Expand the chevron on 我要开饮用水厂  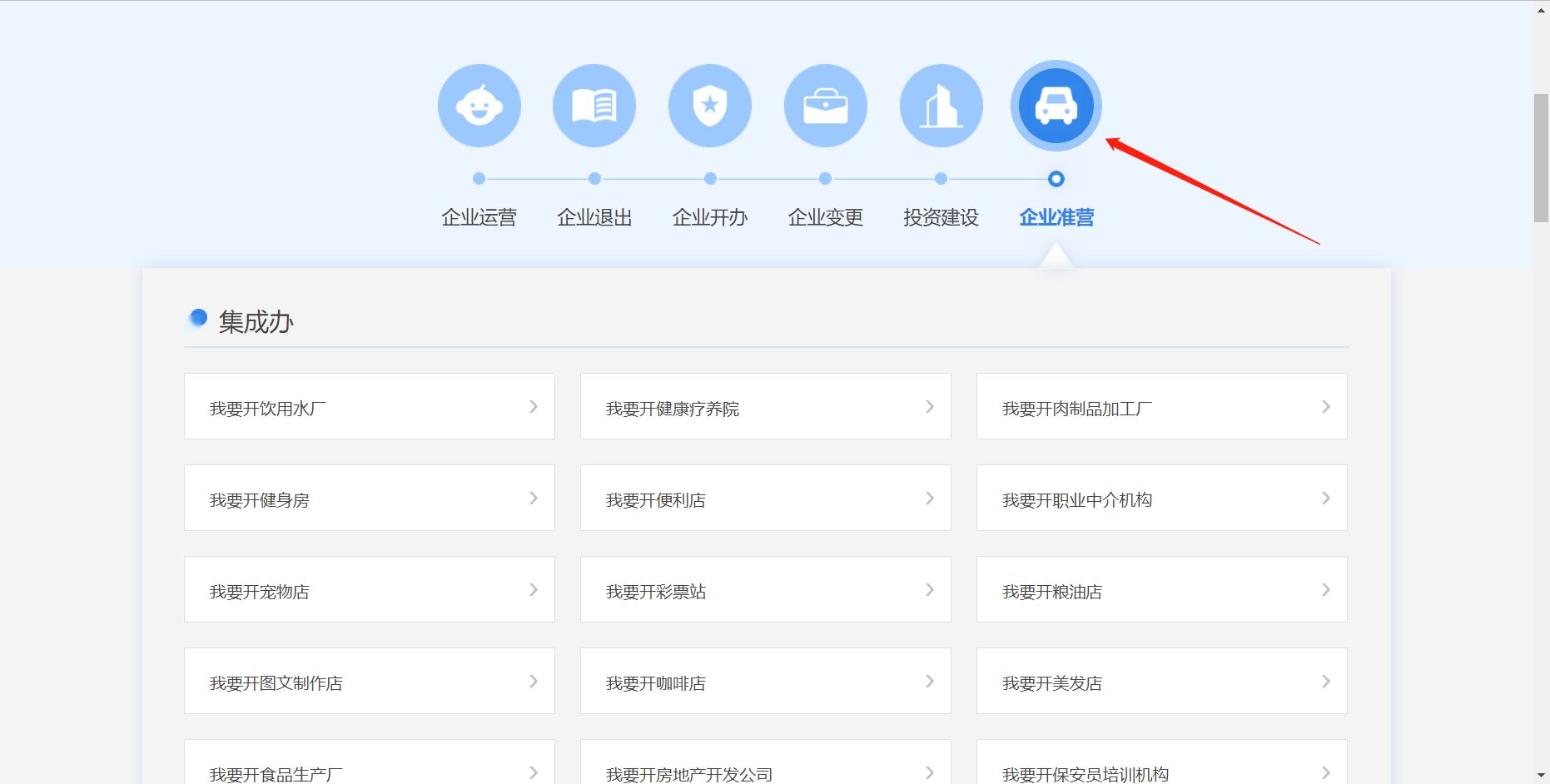click(534, 406)
